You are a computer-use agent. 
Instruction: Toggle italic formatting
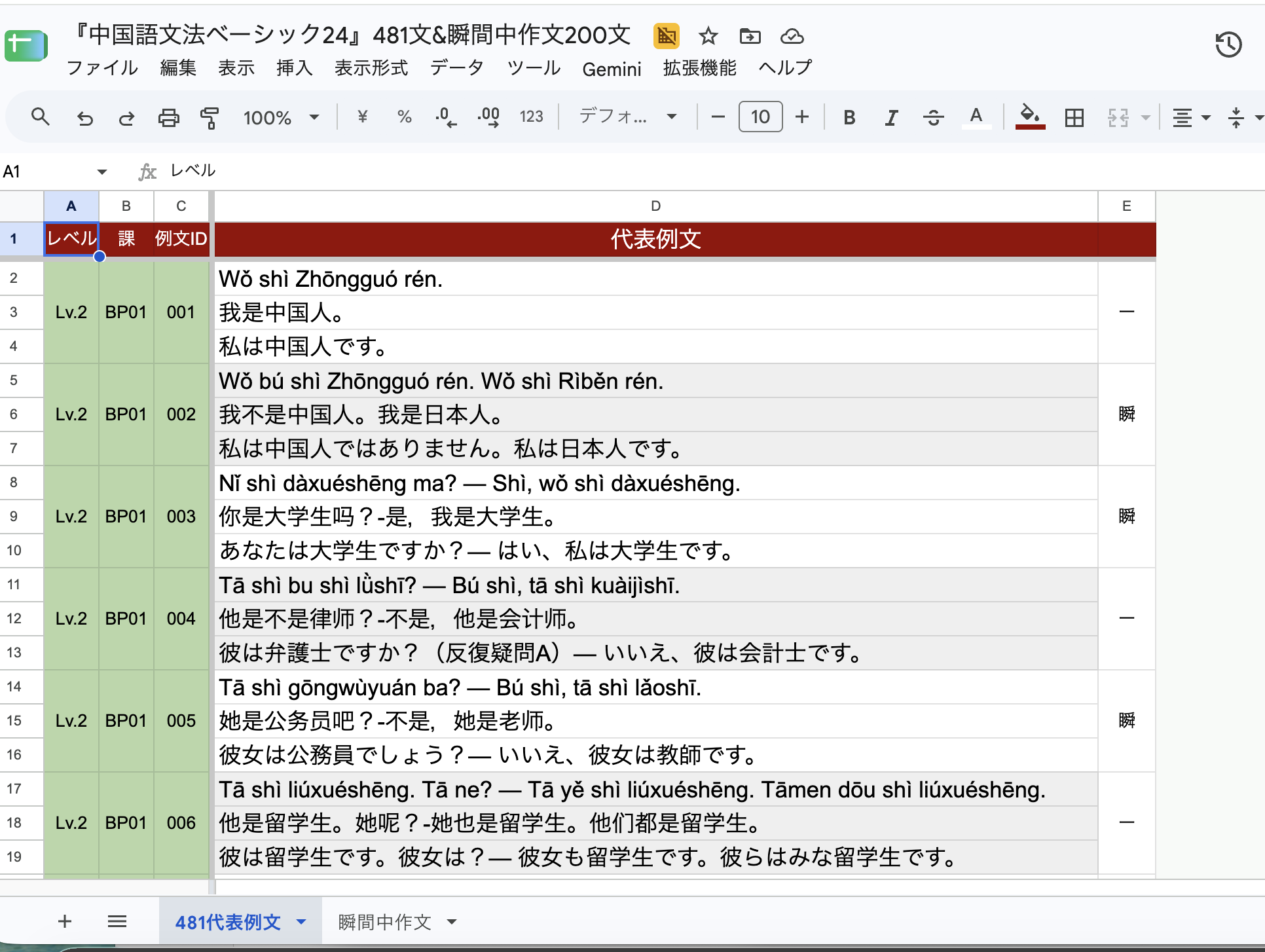pyautogui.click(x=890, y=118)
